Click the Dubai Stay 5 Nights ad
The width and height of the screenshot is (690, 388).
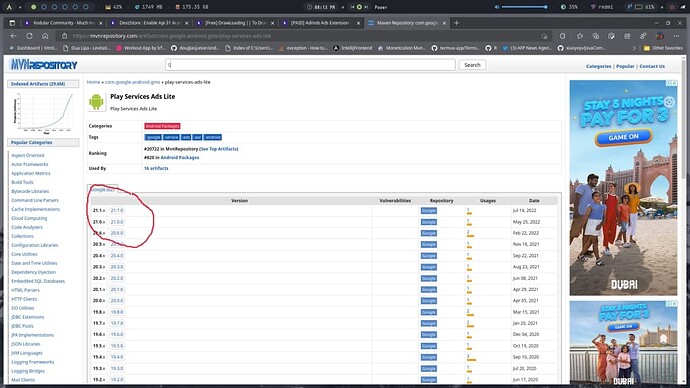pyautogui.click(x=623, y=187)
